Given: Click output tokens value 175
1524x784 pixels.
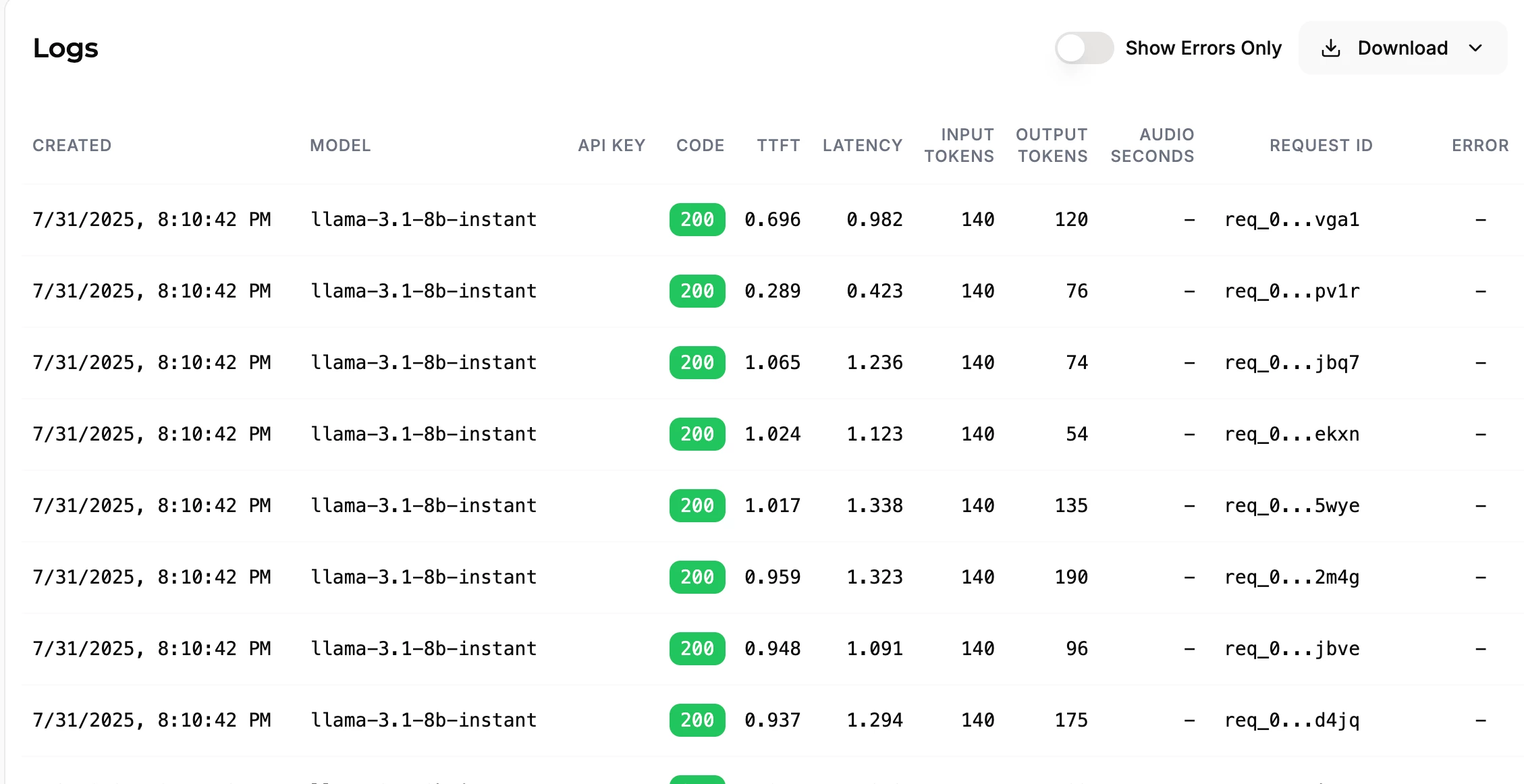Looking at the screenshot, I should (x=1071, y=720).
